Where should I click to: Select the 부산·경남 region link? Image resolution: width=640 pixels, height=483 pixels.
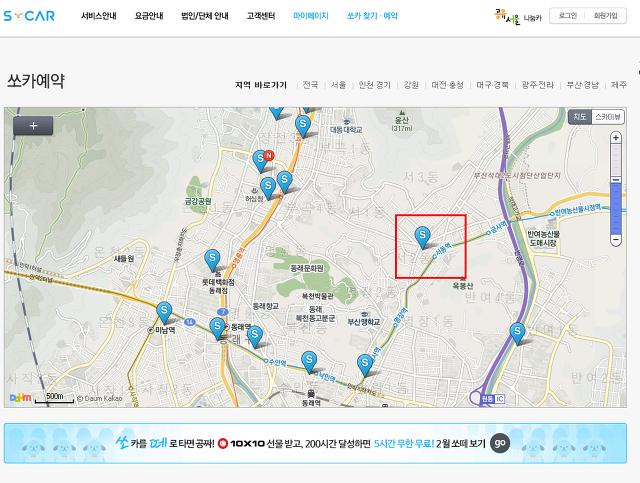click(582, 85)
